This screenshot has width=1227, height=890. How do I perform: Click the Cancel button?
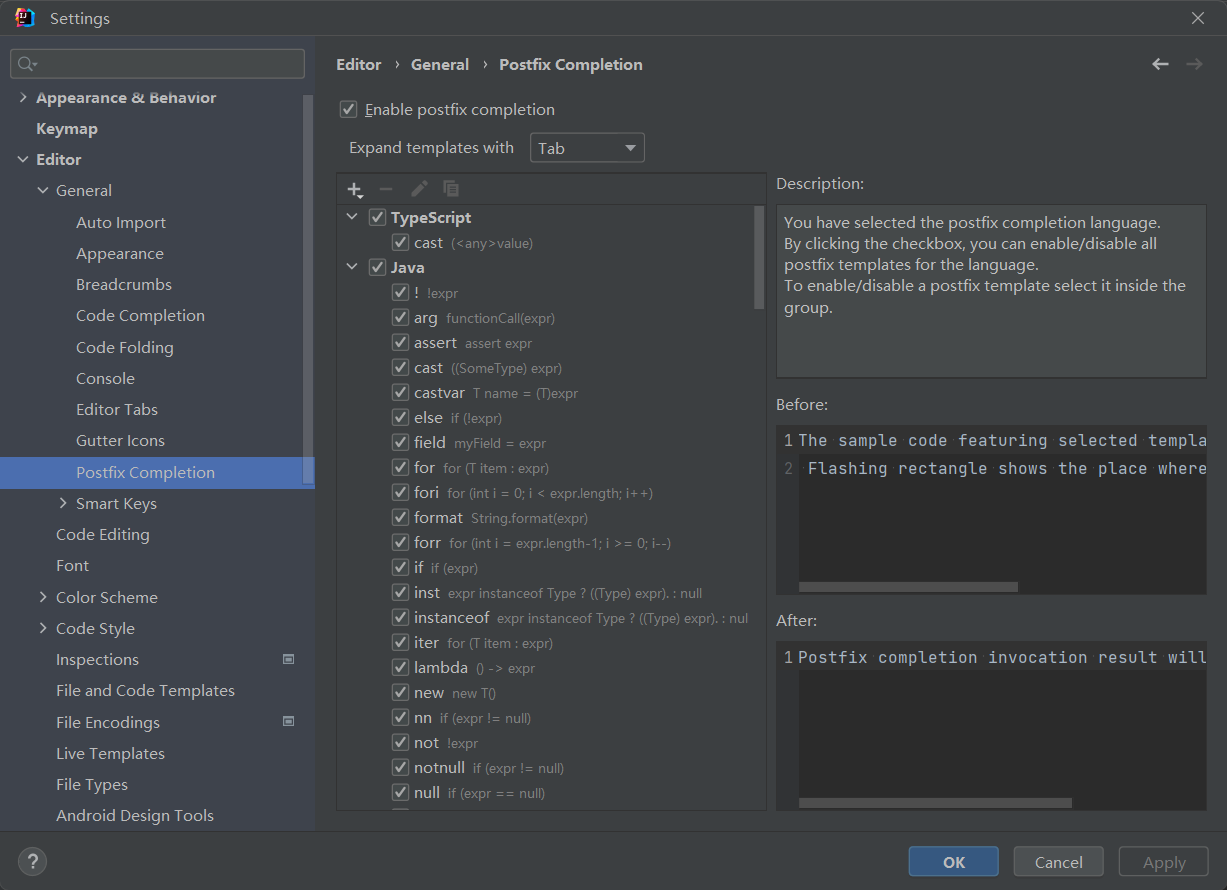pos(1058,862)
